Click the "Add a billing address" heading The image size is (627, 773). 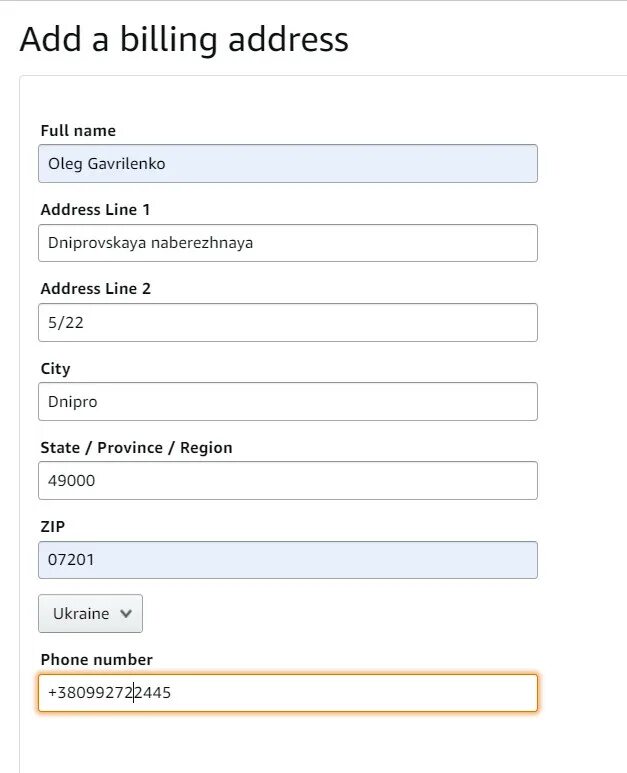point(184,39)
